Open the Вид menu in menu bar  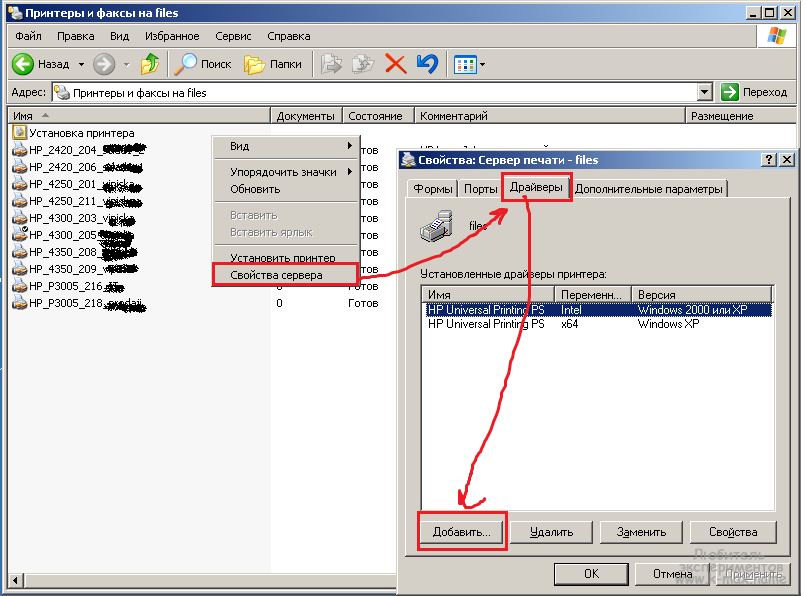point(119,36)
